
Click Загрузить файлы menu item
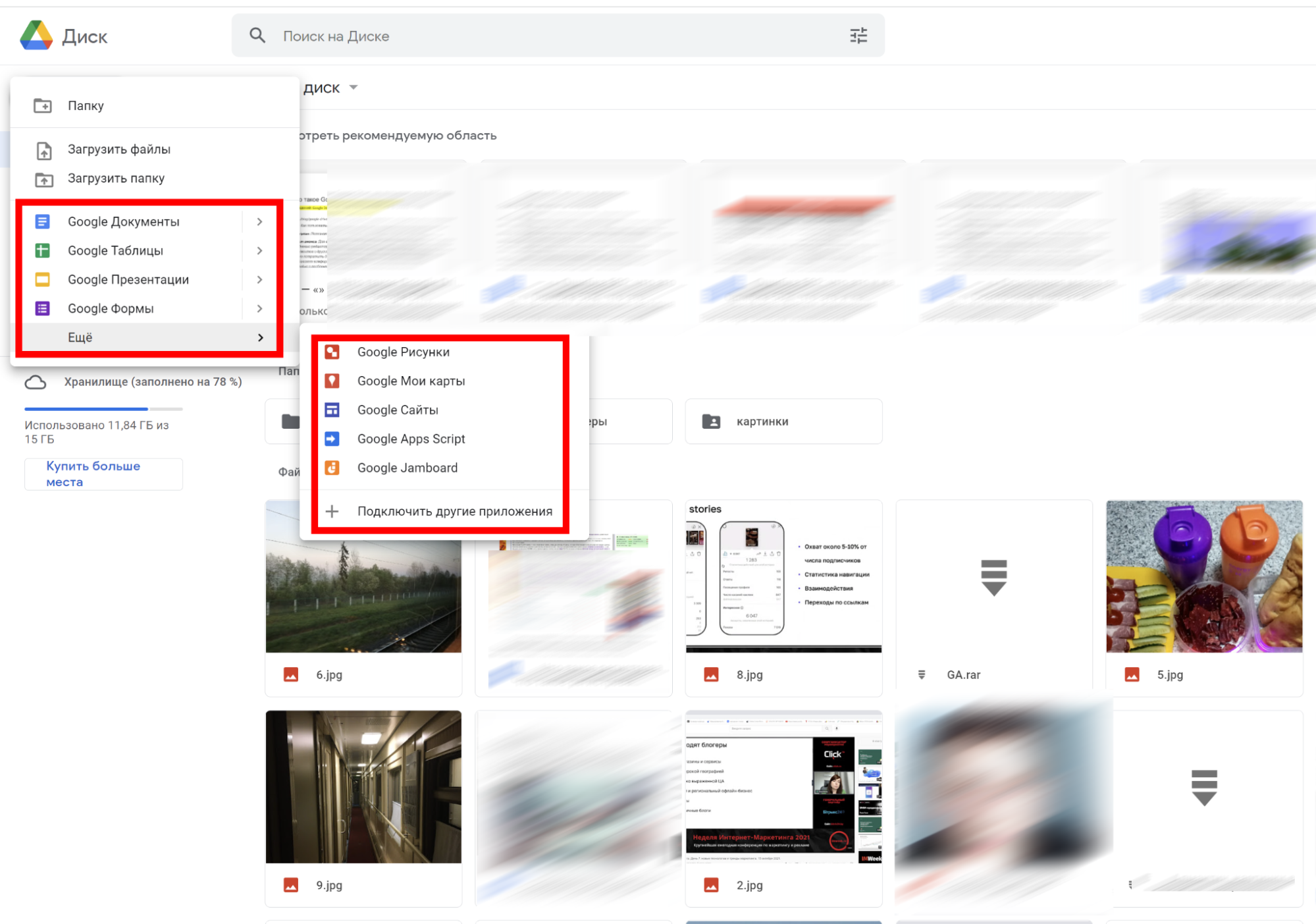pos(119,148)
